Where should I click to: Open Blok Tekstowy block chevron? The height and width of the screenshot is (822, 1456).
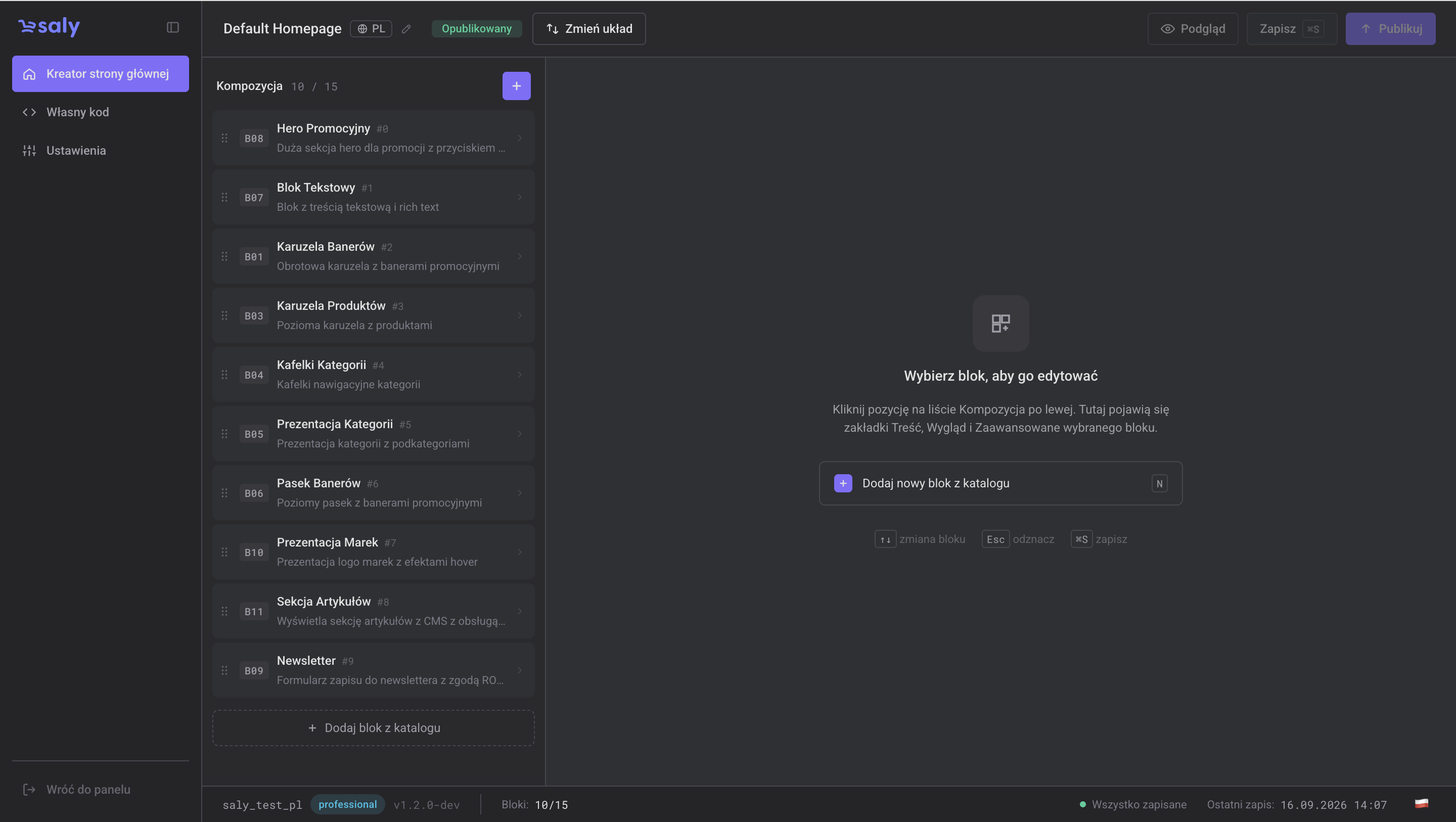click(519, 197)
